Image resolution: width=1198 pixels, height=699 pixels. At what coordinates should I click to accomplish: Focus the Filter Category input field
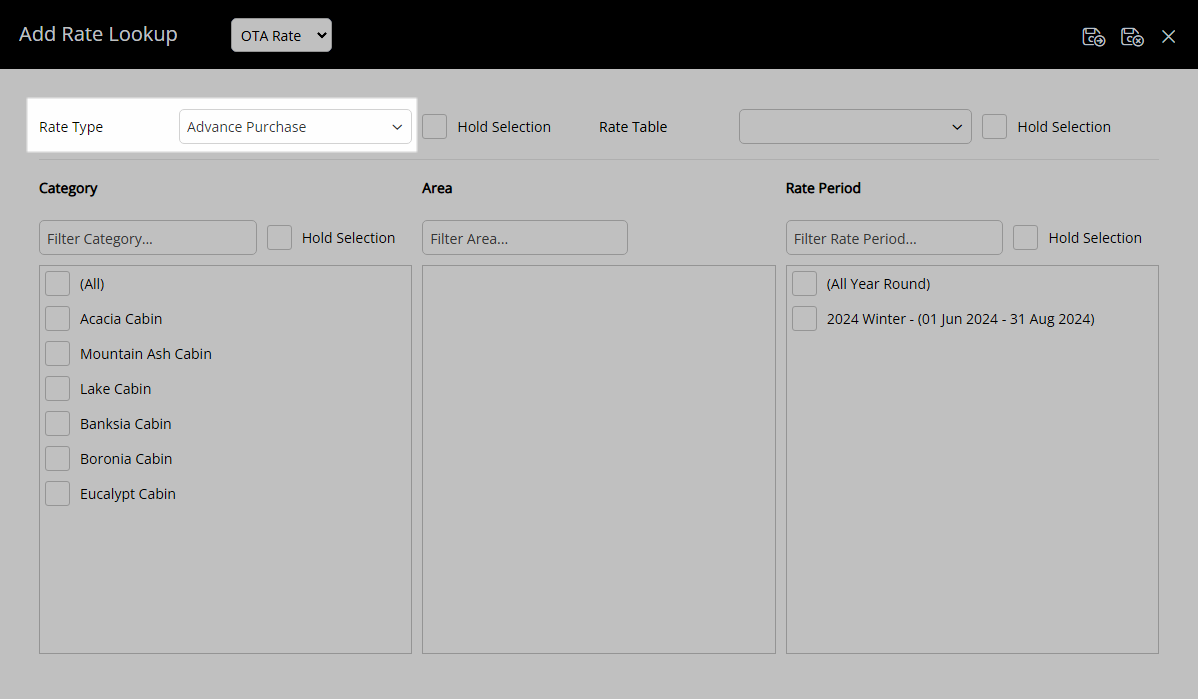(x=147, y=238)
